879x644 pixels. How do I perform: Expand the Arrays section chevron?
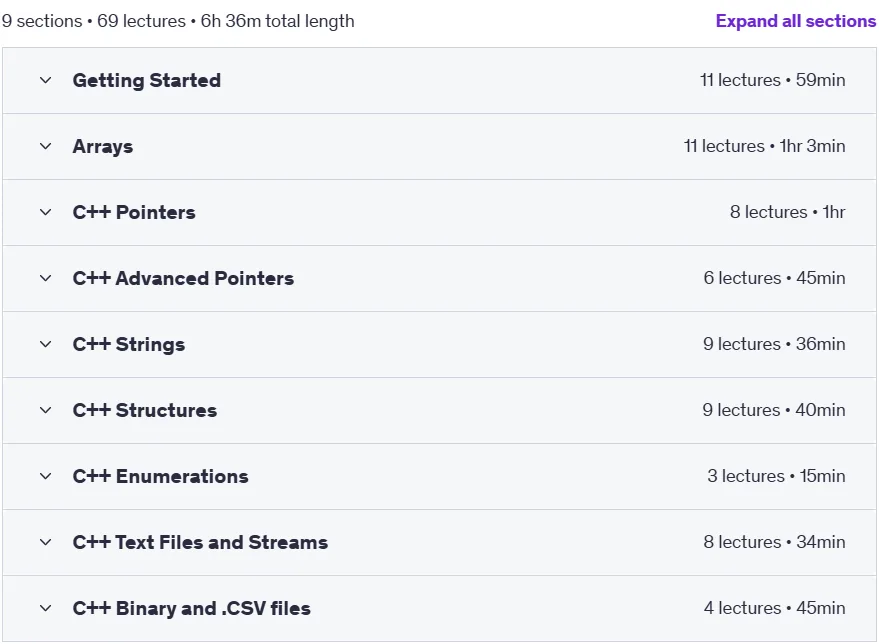[45, 146]
